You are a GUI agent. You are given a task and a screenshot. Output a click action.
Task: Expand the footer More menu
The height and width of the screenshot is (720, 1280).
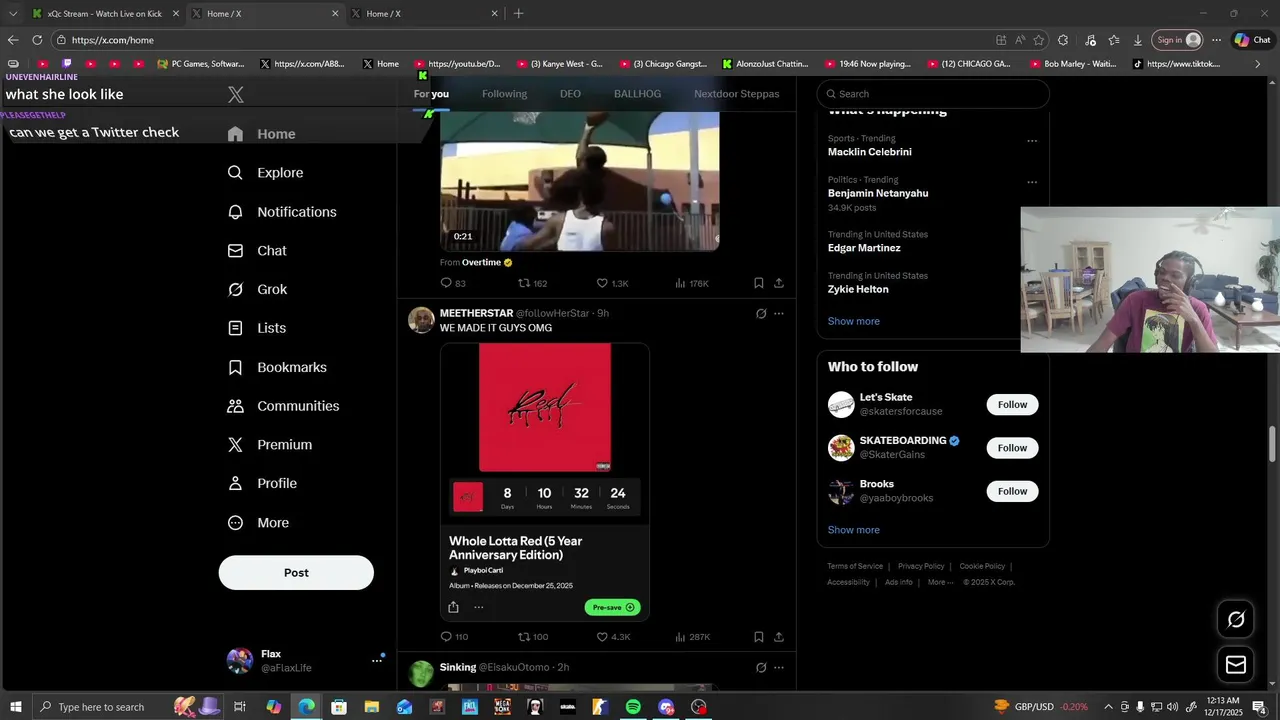point(940,582)
